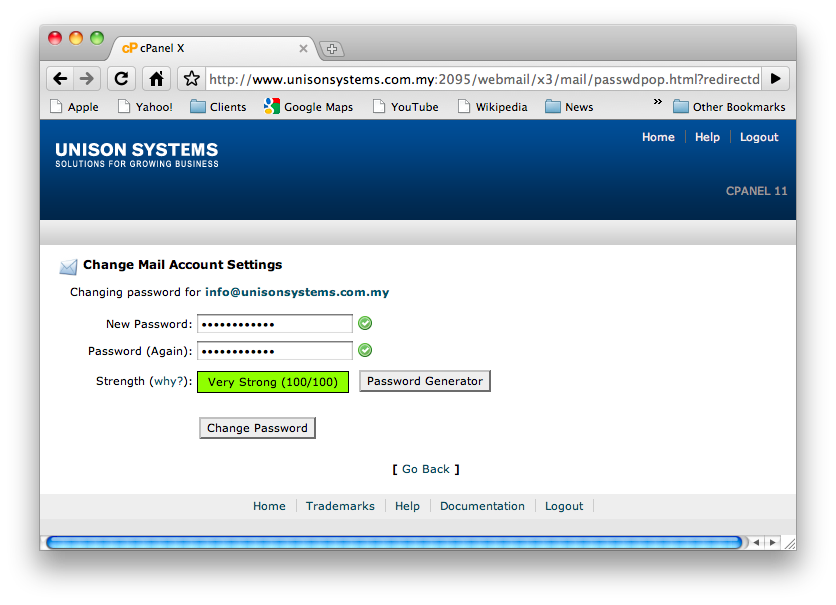Click the green checkmark next to New Password
The width and height of the screenshot is (836, 605).
[x=364, y=323]
